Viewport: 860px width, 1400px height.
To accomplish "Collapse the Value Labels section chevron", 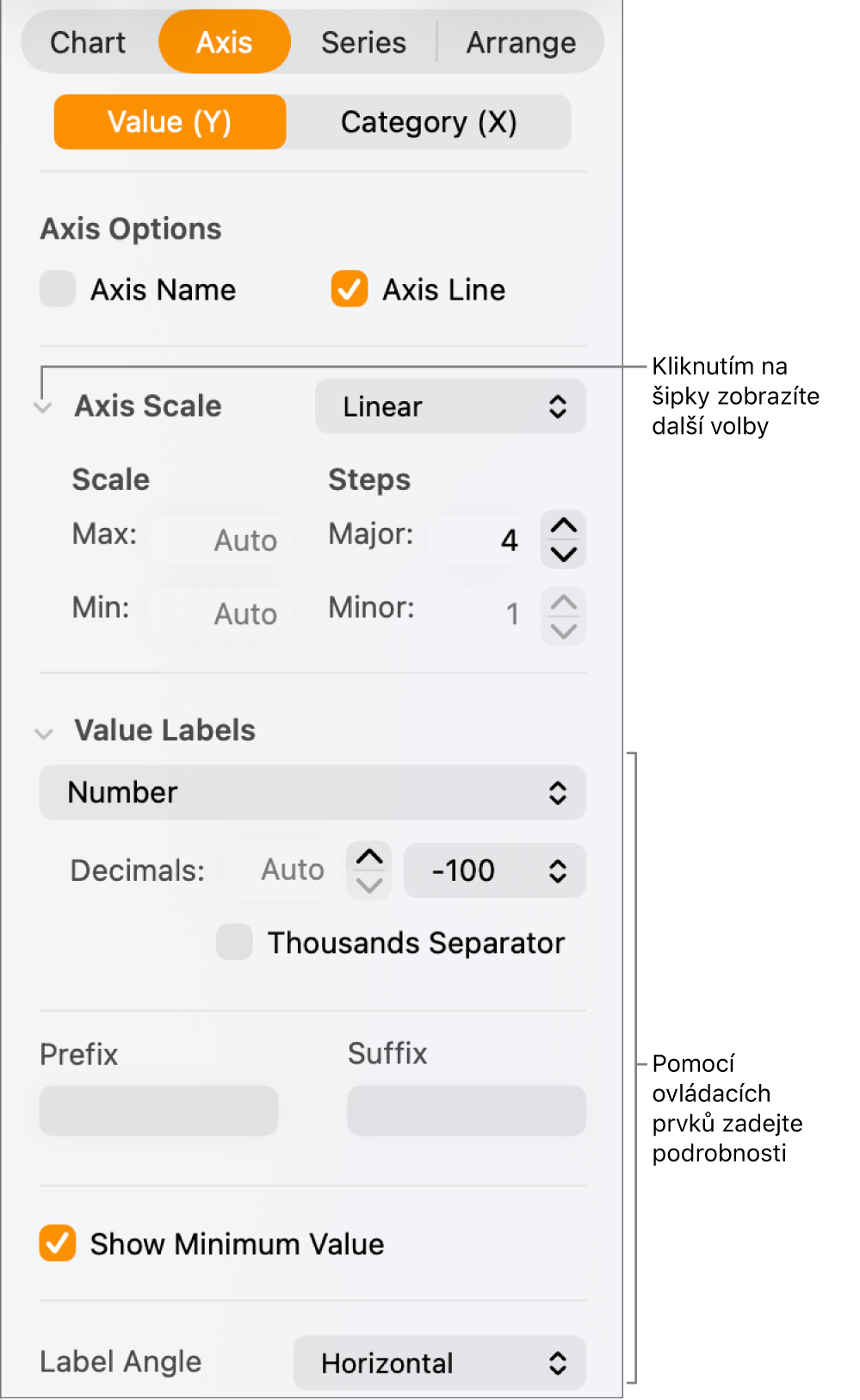I will (x=43, y=734).
